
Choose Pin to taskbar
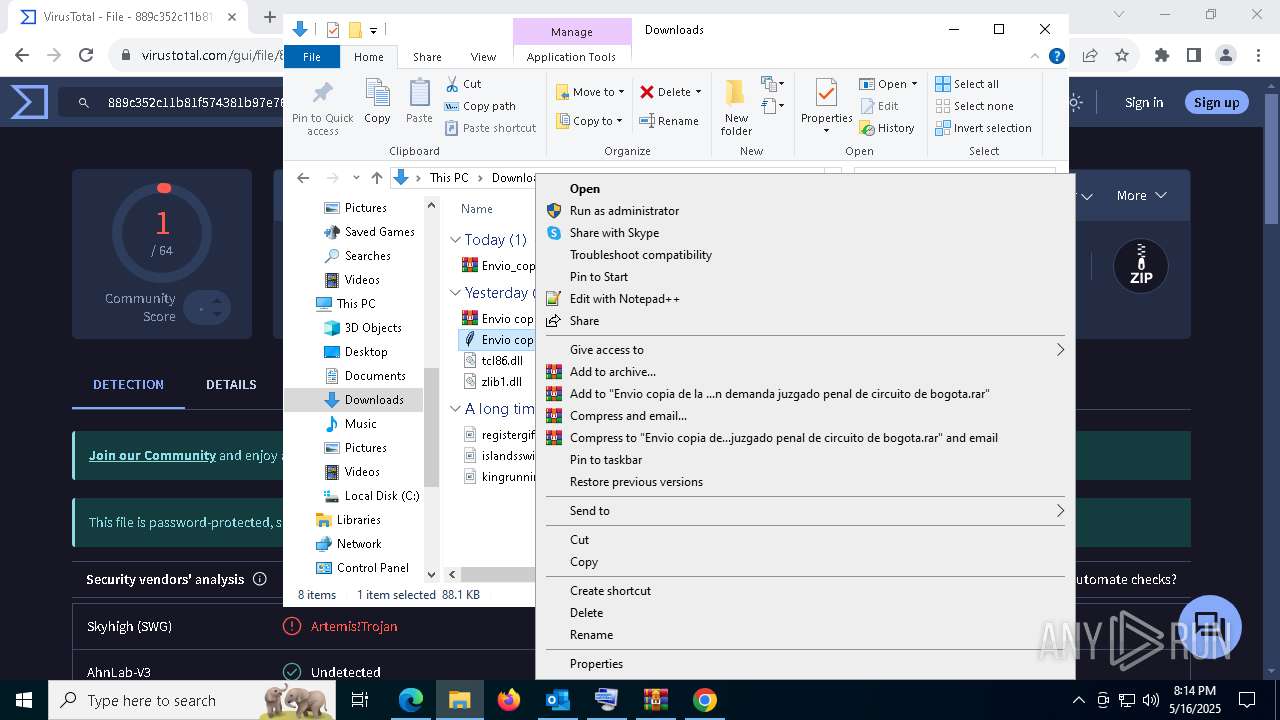pyautogui.click(x=804, y=460)
